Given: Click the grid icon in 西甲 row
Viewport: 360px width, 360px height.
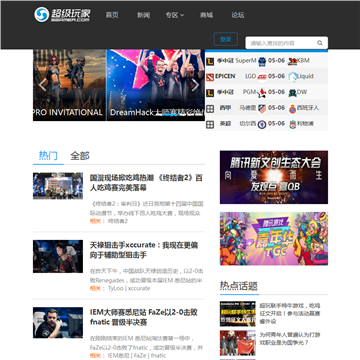Looking at the screenshot, I should [210, 108].
